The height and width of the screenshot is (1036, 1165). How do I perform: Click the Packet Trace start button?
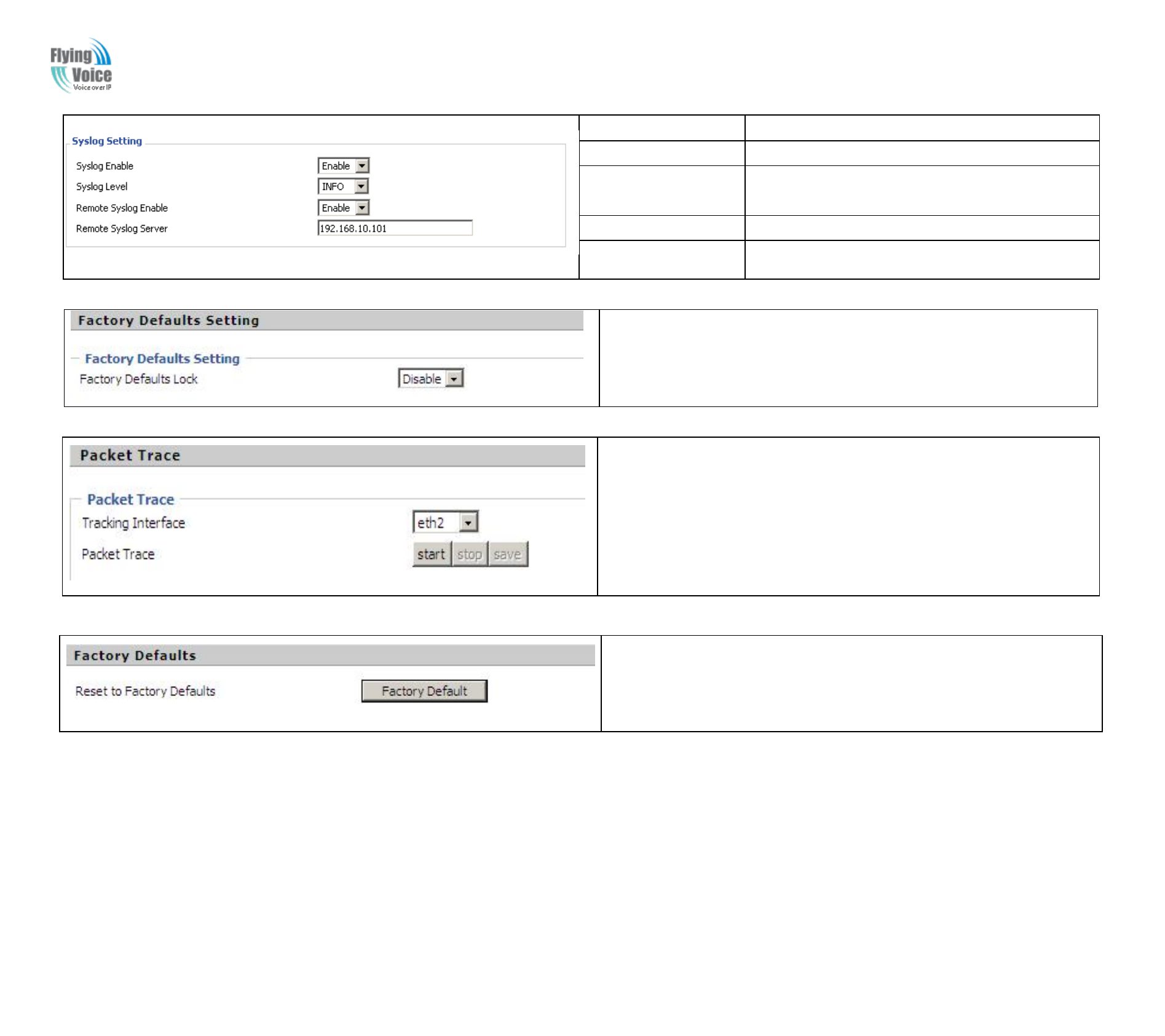pos(432,555)
